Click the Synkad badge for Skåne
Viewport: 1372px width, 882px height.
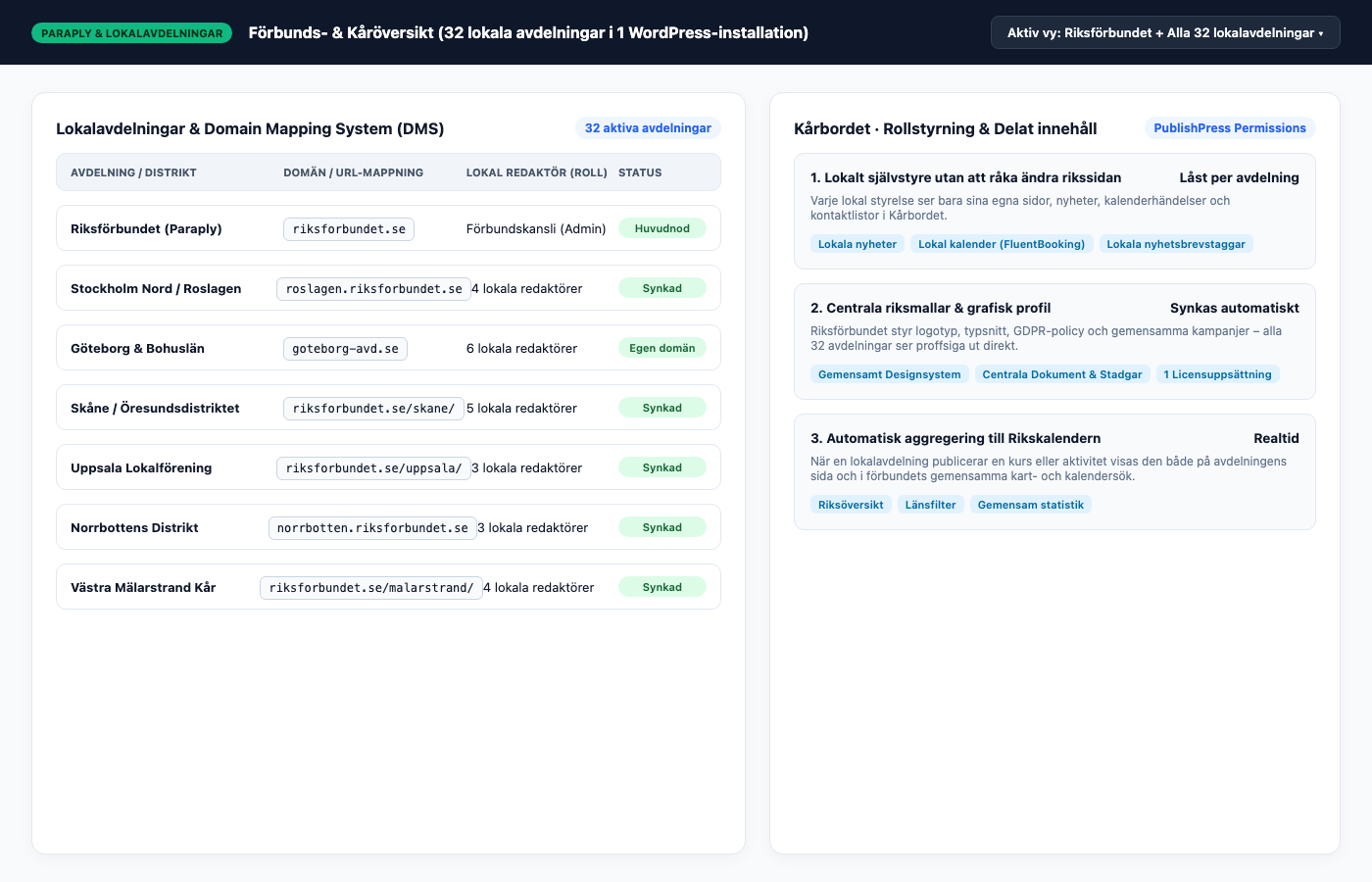tap(662, 408)
